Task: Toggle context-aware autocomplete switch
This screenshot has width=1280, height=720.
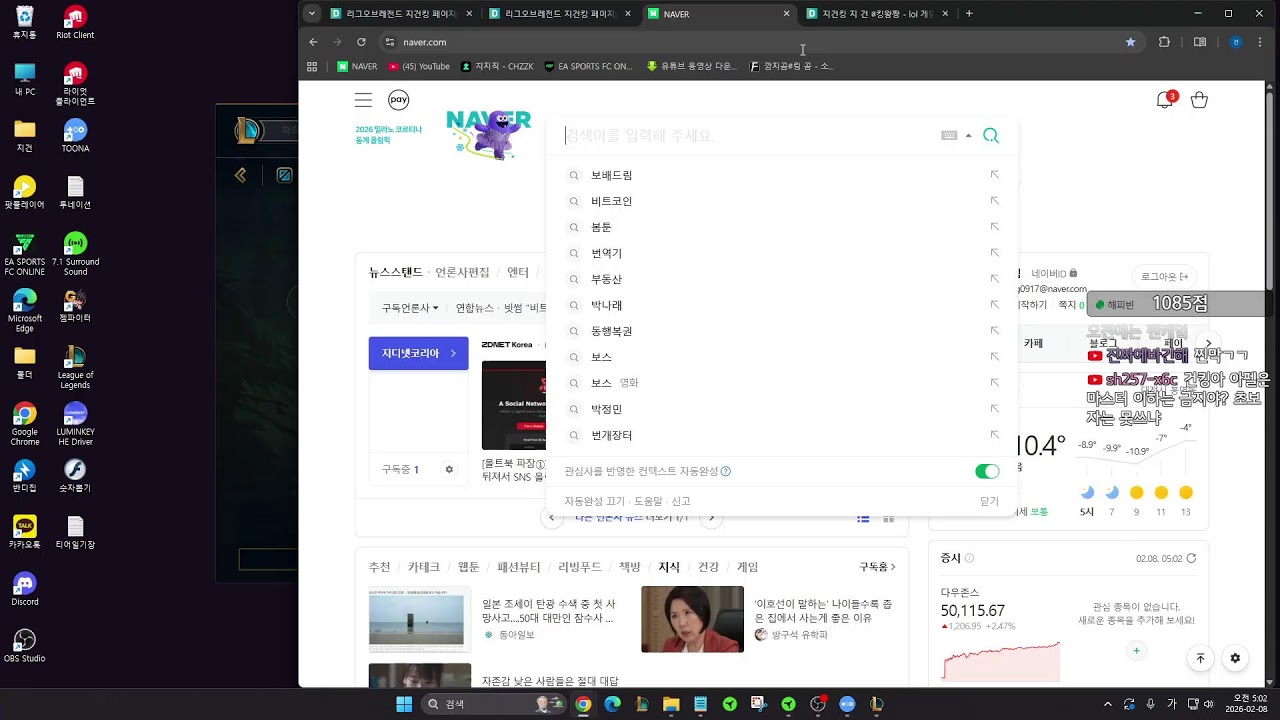Action: point(987,471)
